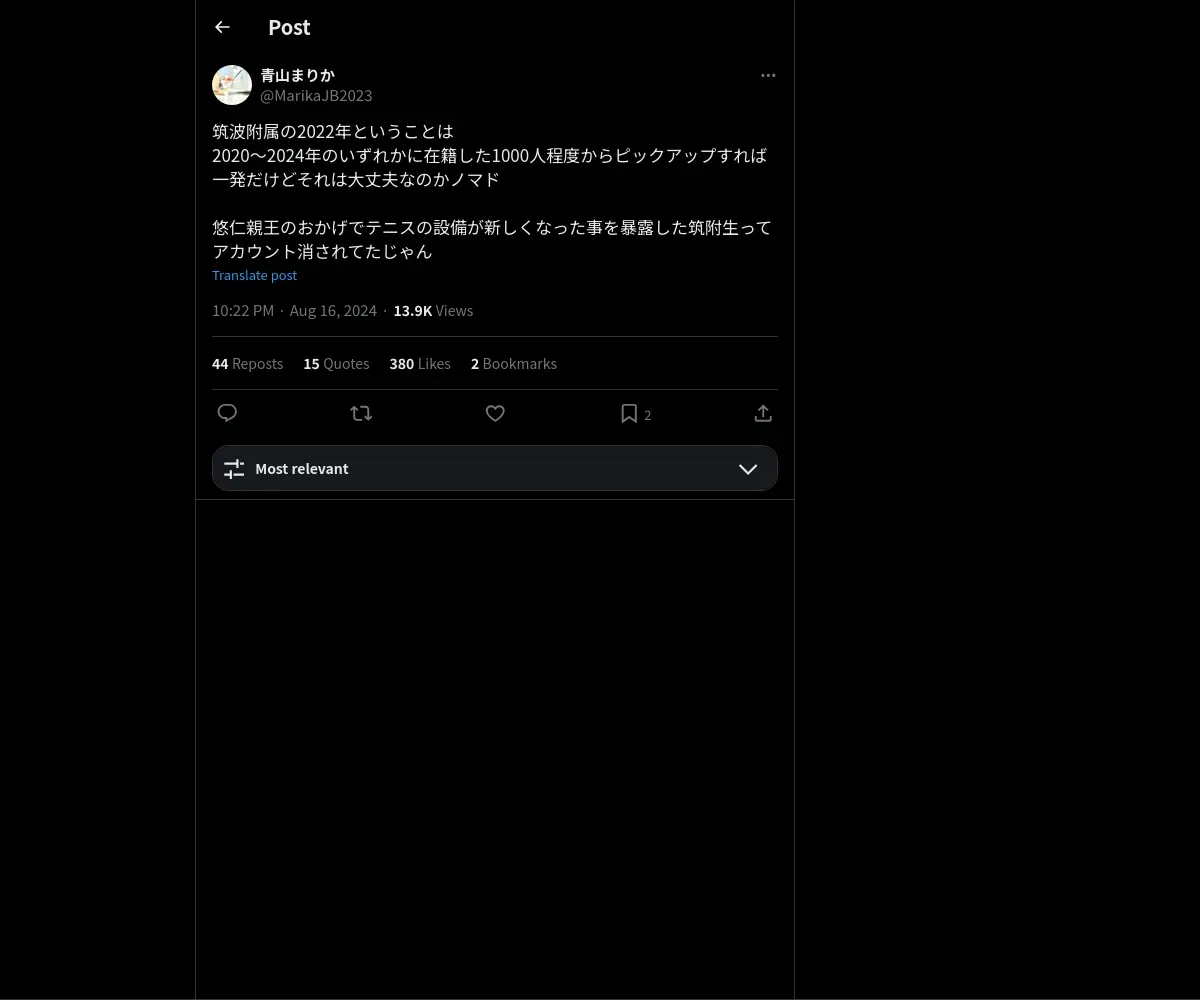Click the sliders filter icon
This screenshot has height=1000, width=1200.
point(234,469)
